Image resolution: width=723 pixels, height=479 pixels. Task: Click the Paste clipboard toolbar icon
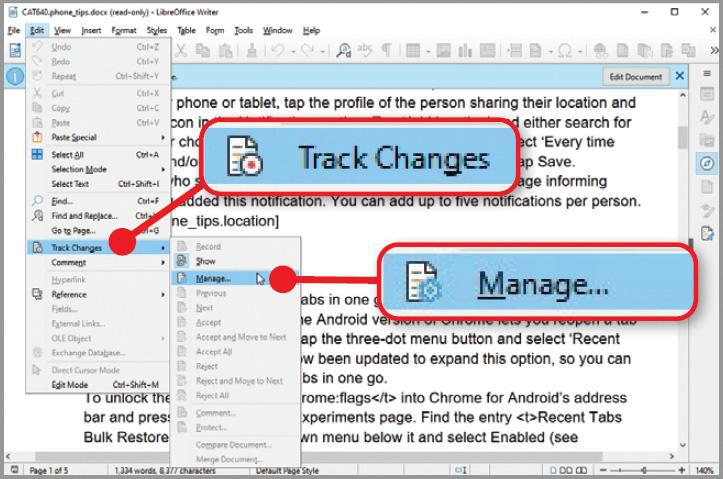pos(225,50)
